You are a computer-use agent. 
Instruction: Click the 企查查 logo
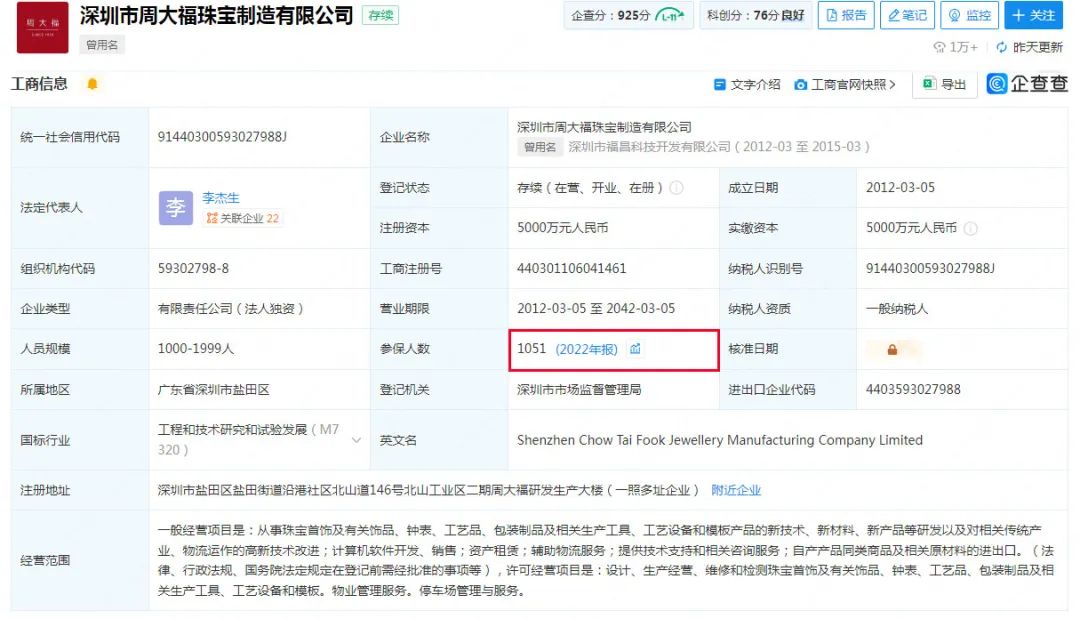pos(1027,83)
